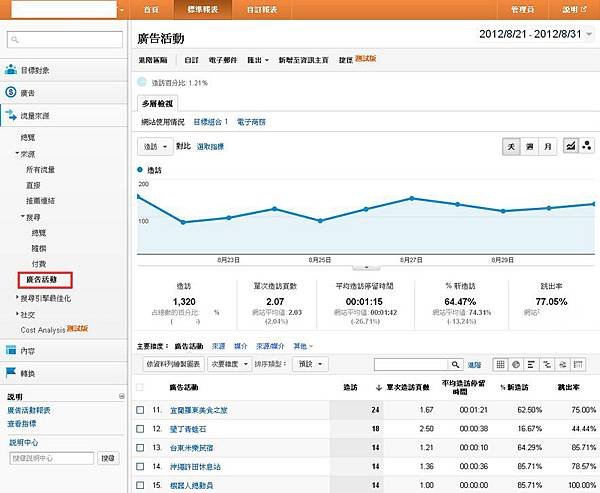Open the 目標對象 audience section icon
This screenshot has width=600, height=493.
11,70
